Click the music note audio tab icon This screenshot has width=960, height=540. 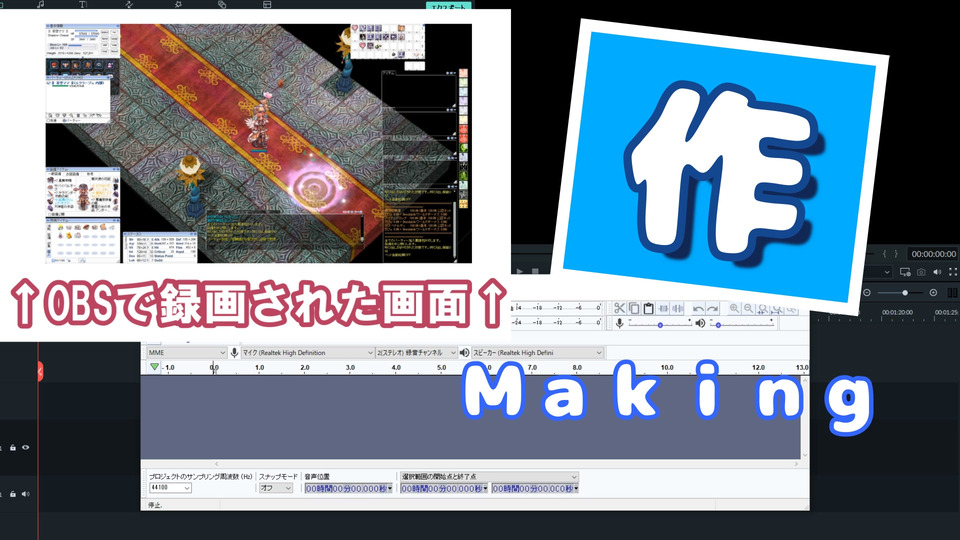pyautogui.click(x=41, y=4)
